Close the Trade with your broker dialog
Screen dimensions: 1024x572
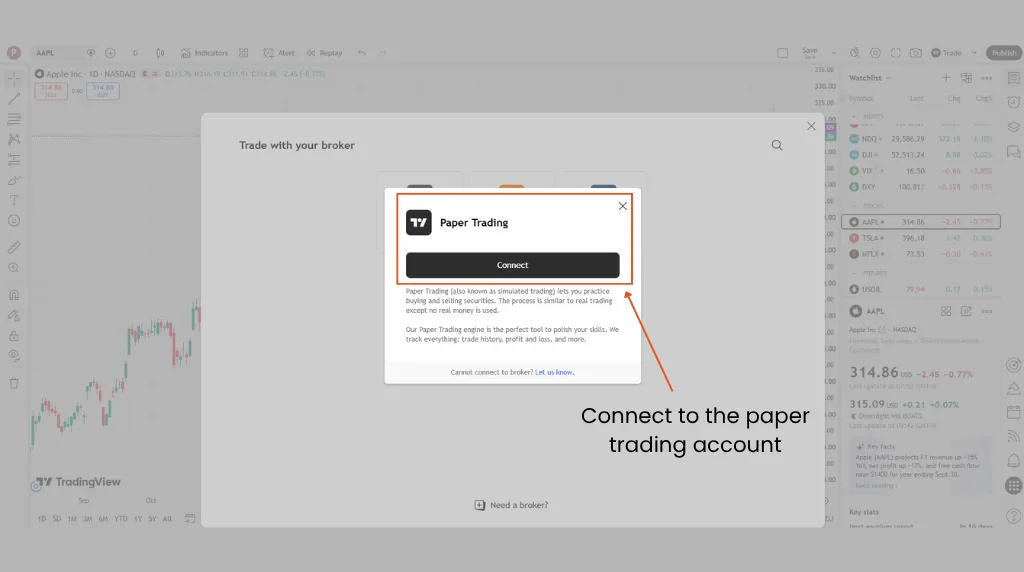pos(811,126)
